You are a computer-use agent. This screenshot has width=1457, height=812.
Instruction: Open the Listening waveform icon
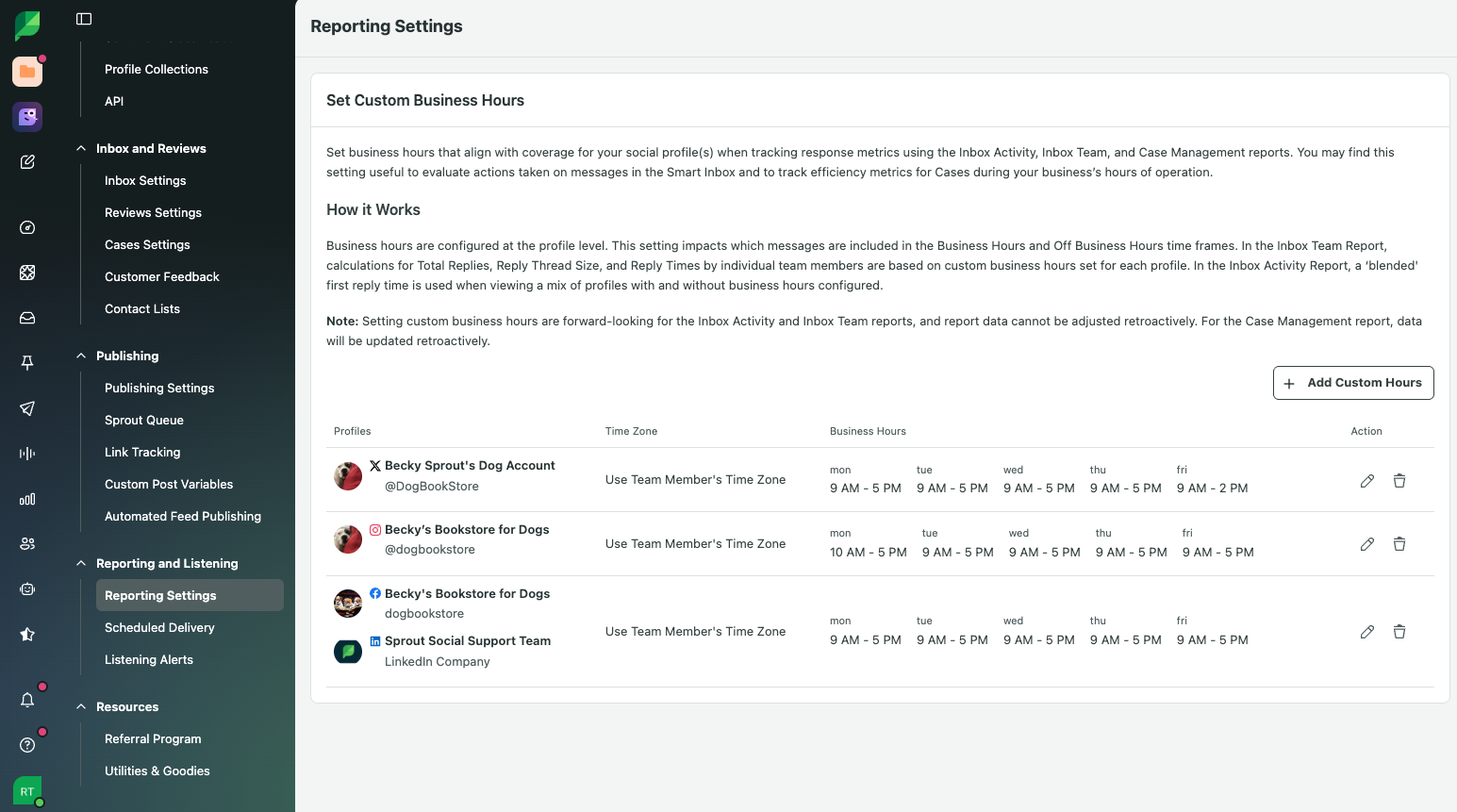27,454
